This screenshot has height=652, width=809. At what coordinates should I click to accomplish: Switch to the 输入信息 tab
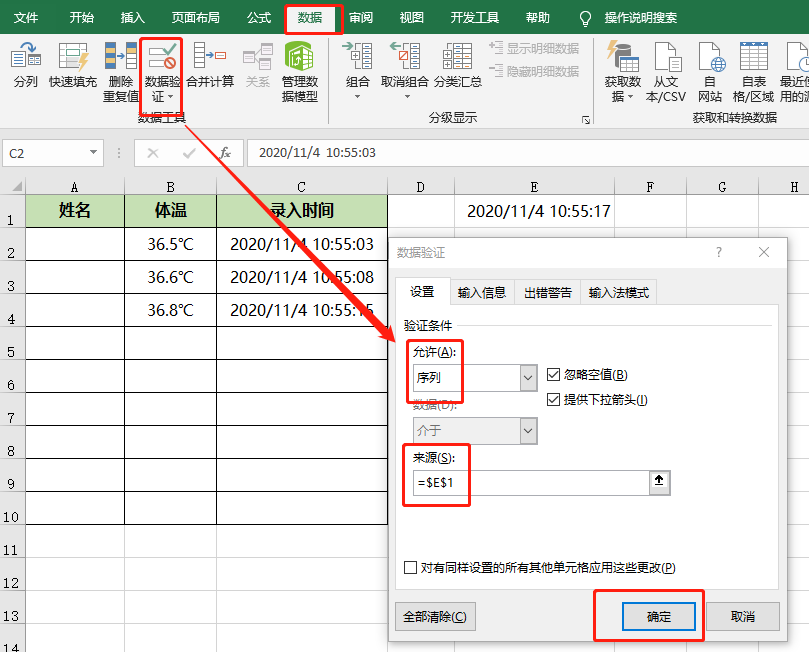point(482,292)
